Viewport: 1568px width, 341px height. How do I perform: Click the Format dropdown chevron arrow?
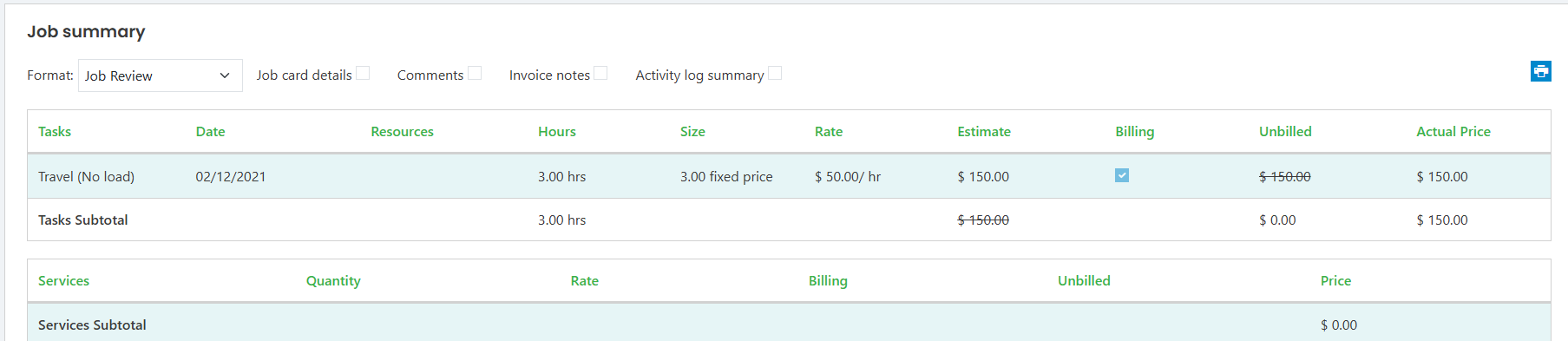225,75
